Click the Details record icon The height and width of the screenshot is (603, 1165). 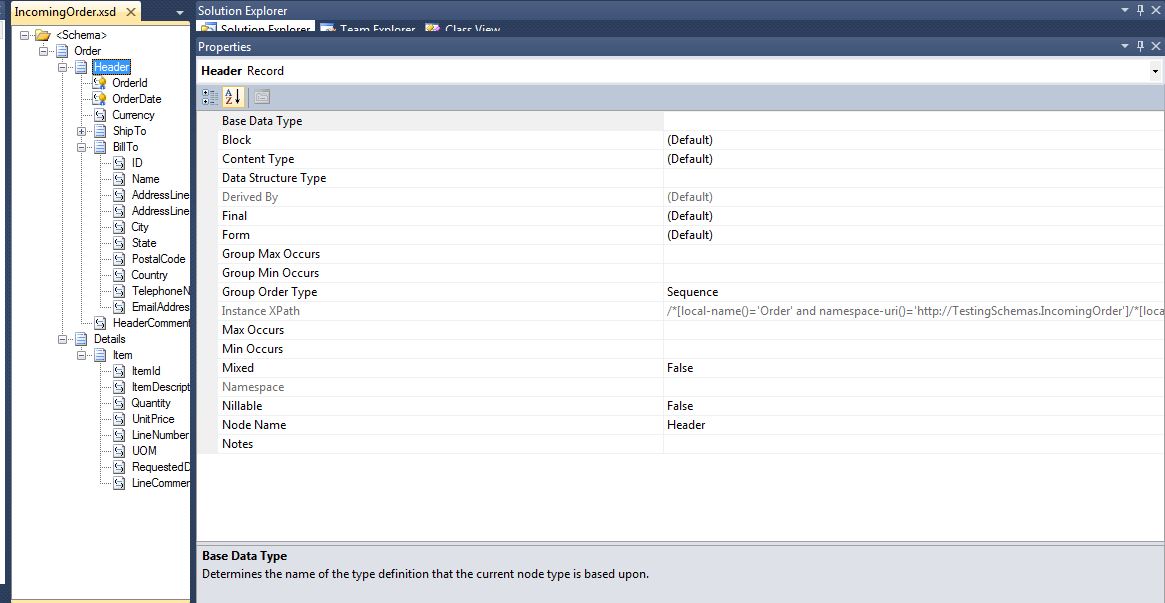click(81, 339)
